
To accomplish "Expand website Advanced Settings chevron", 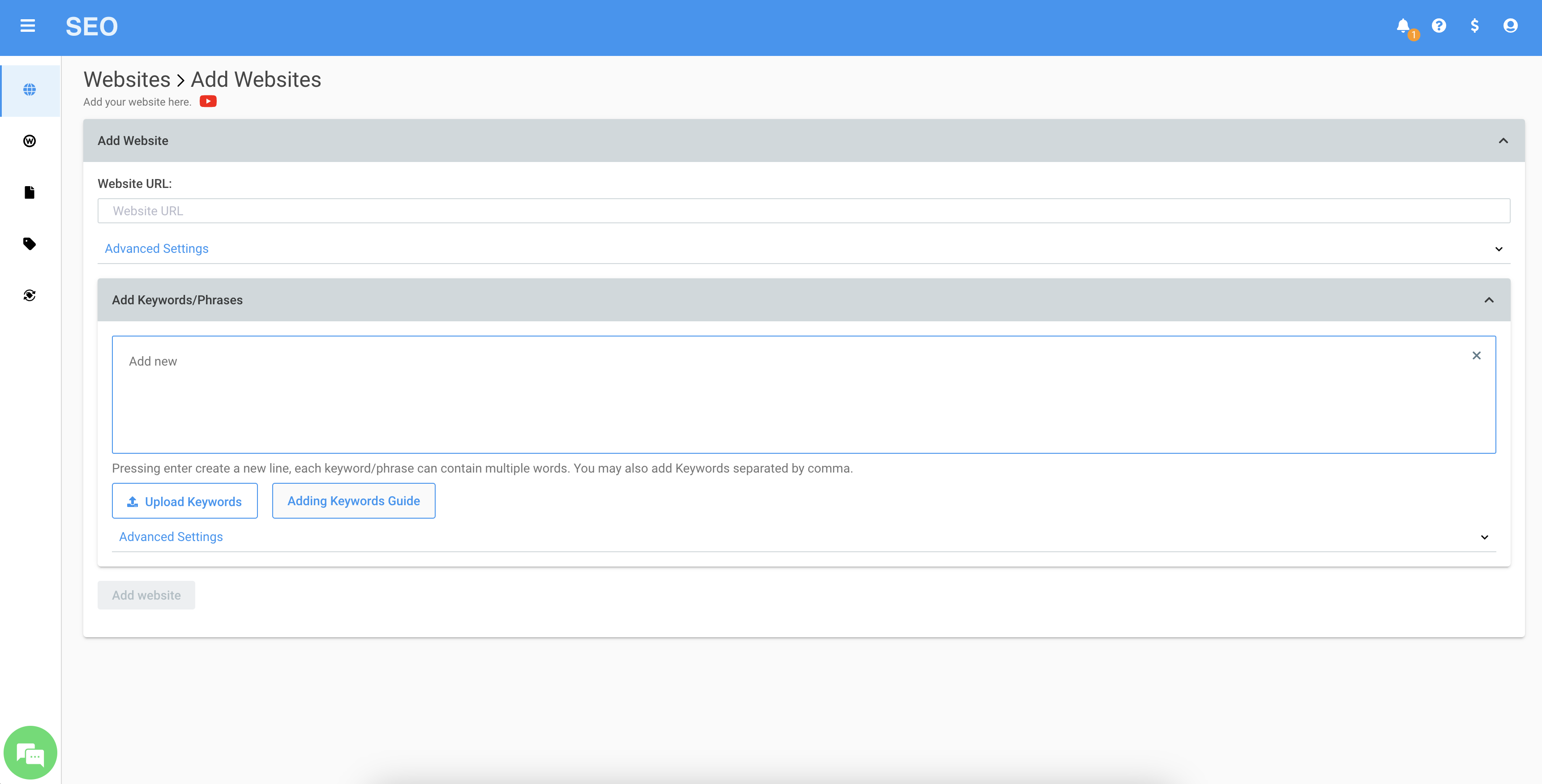I will 1498,249.
